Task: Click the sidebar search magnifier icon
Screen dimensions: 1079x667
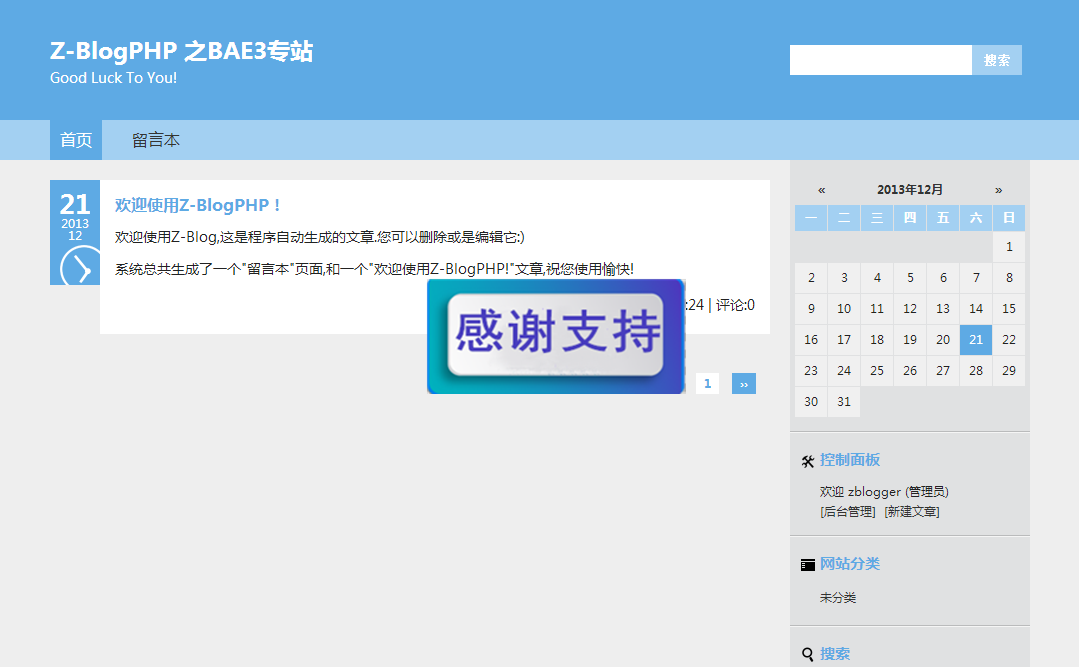Action: (808, 655)
